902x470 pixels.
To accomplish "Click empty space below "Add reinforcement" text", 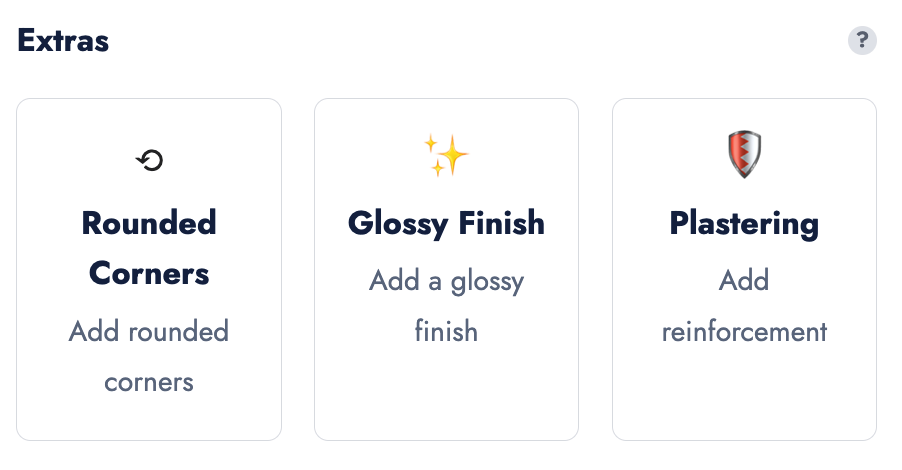I will click(x=744, y=395).
